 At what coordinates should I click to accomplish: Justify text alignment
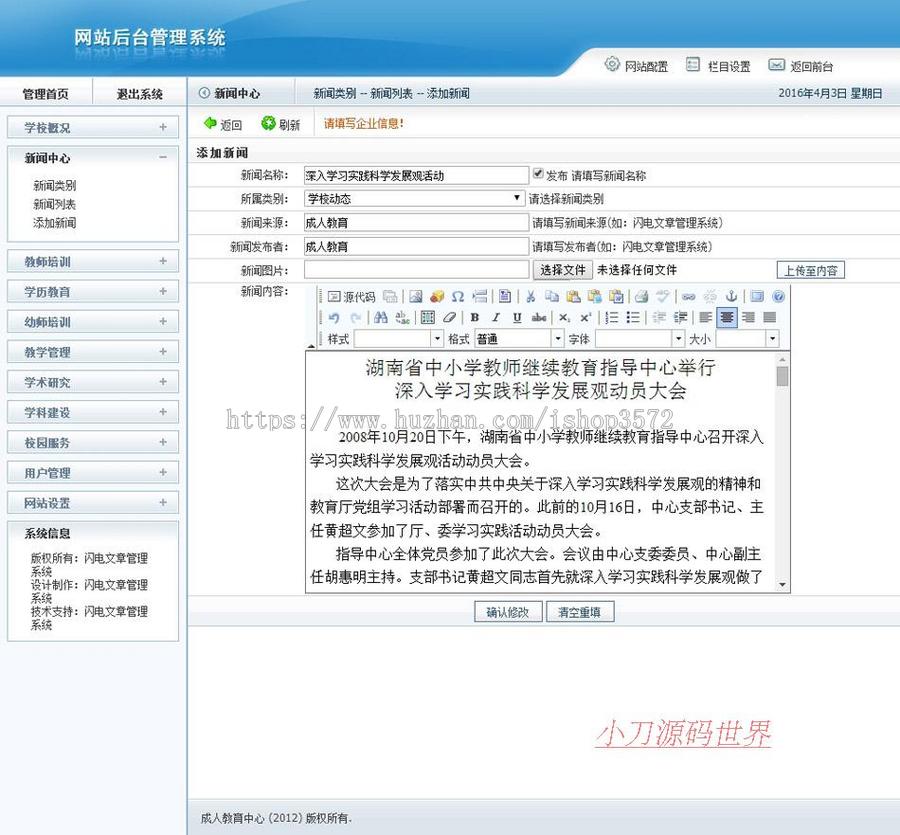[770, 317]
